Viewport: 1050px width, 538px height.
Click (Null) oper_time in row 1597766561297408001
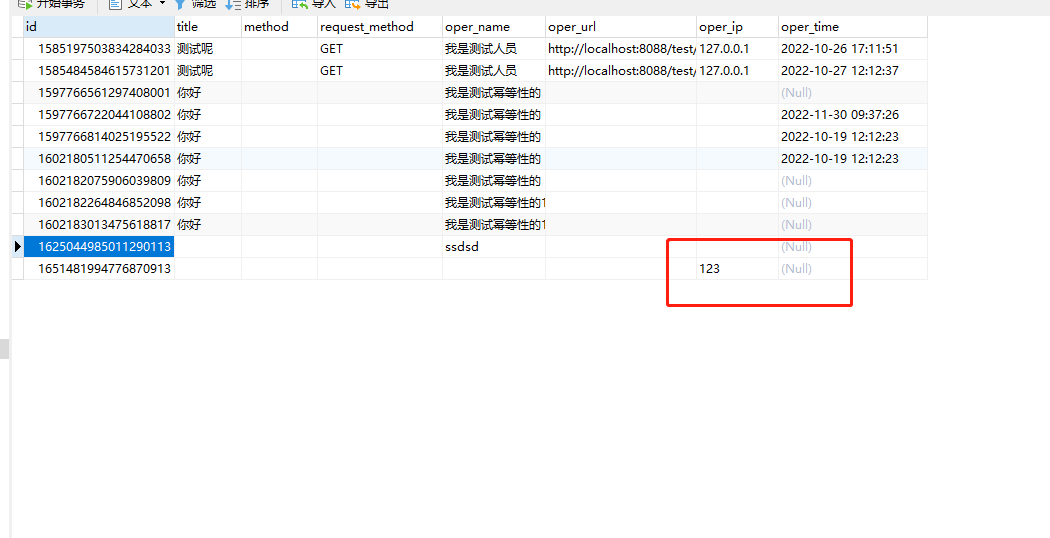(x=852, y=92)
